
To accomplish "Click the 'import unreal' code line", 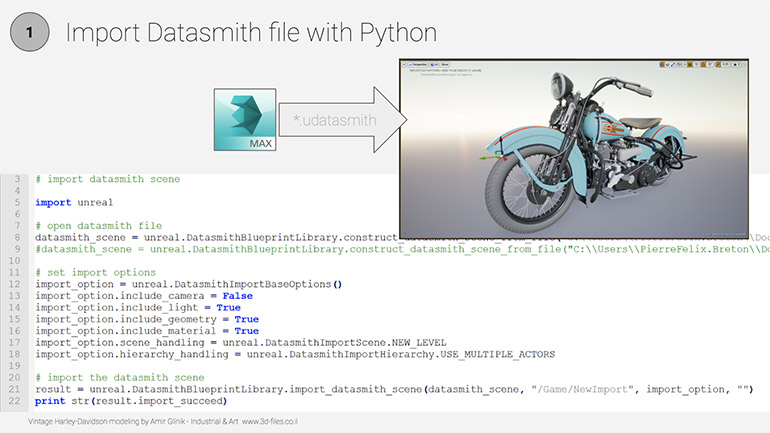I will 67,202.
